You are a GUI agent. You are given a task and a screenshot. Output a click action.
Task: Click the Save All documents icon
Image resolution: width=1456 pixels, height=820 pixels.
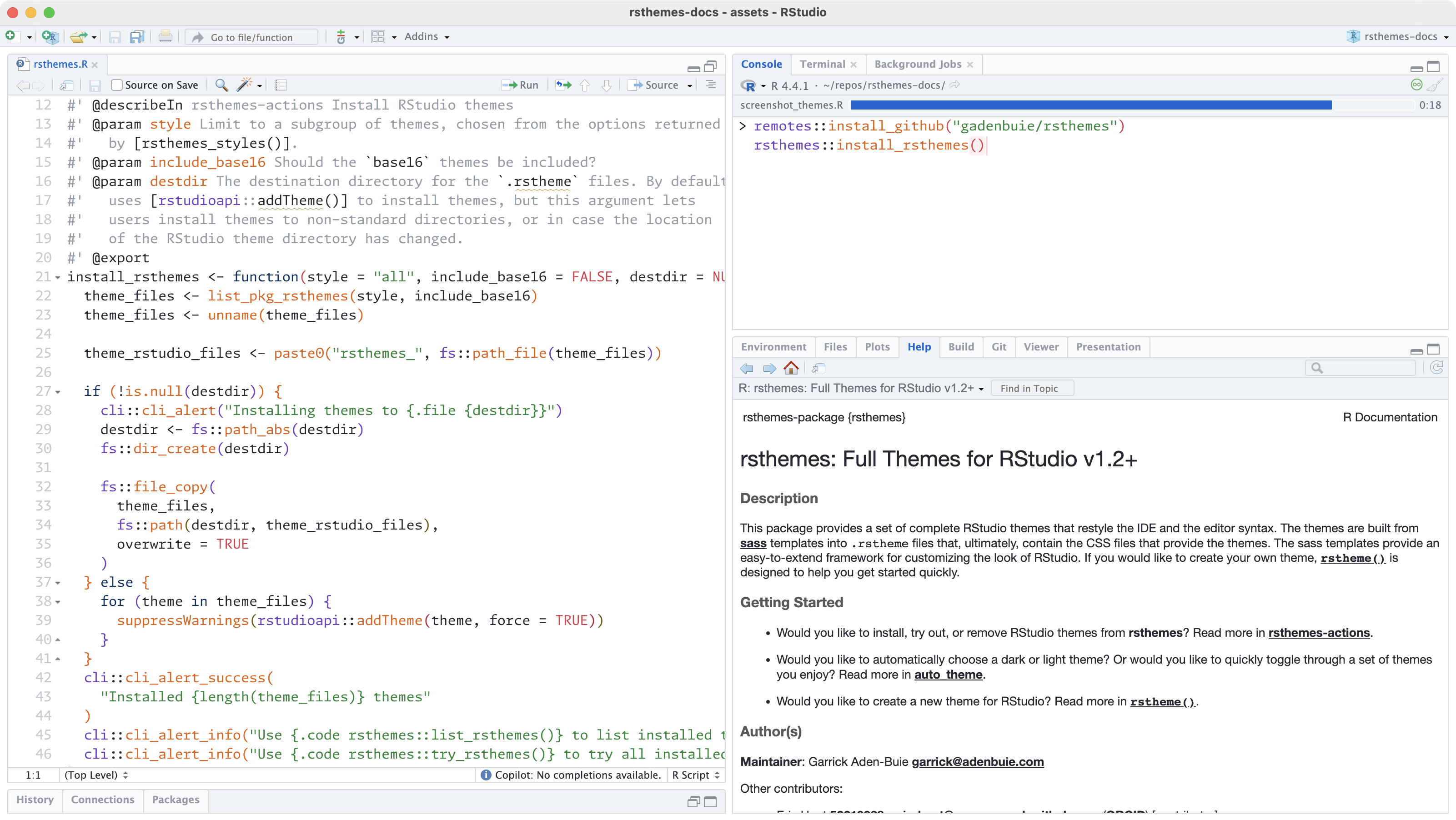pos(137,37)
